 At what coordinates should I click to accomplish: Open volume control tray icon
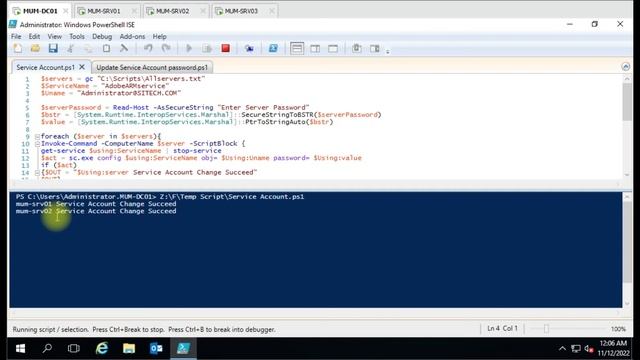point(589,348)
